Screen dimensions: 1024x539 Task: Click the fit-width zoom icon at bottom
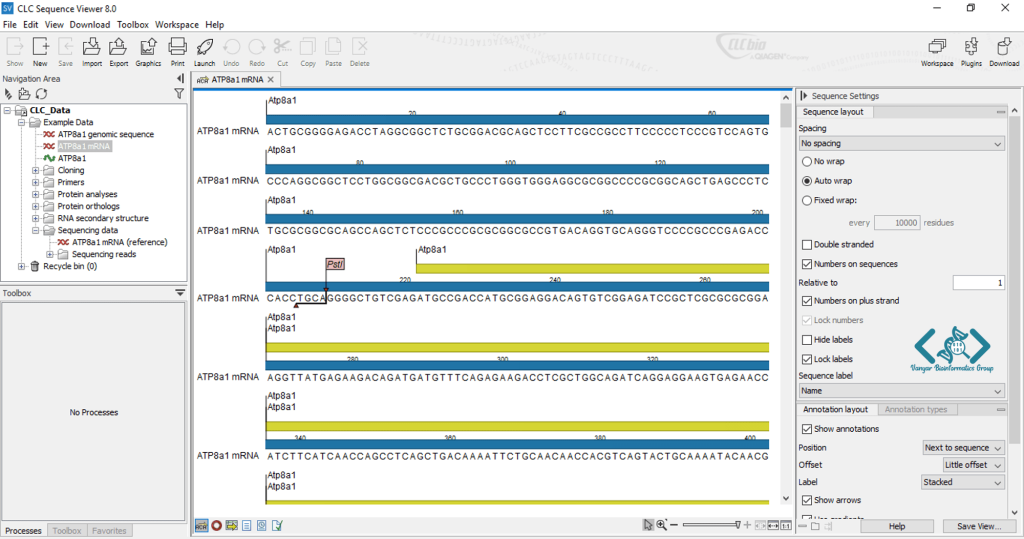pyautogui.click(x=773, y=525)
